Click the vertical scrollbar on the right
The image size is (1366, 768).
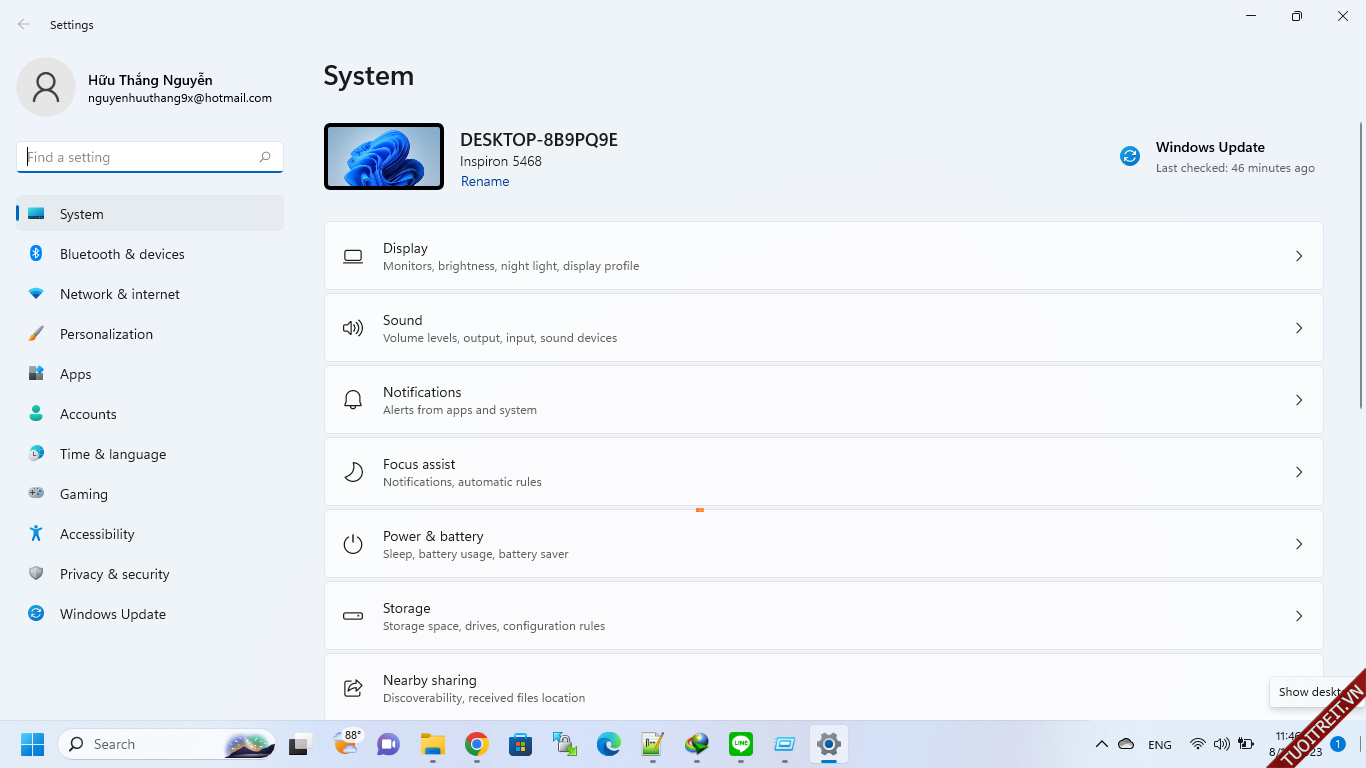(1360, 265)
